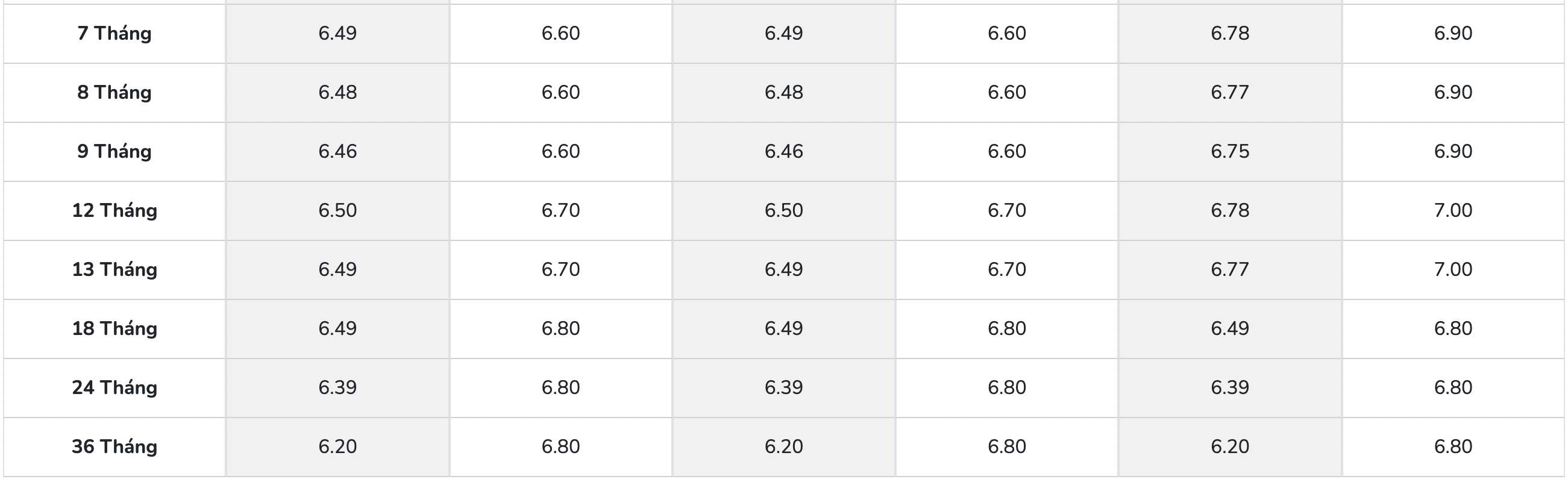
Task: Click the 6.78 rate in the 12 Tháng row
Action: 1229,210
